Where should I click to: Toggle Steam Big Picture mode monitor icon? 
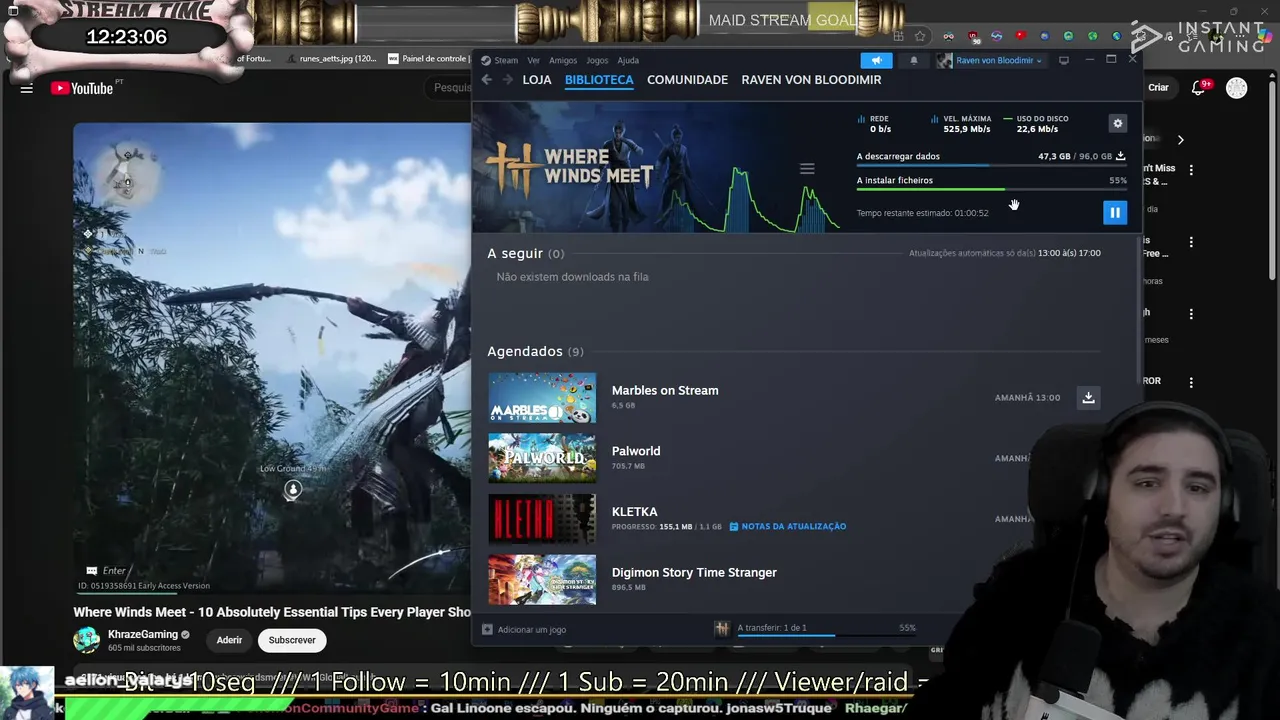click(x=1064, y=60)
